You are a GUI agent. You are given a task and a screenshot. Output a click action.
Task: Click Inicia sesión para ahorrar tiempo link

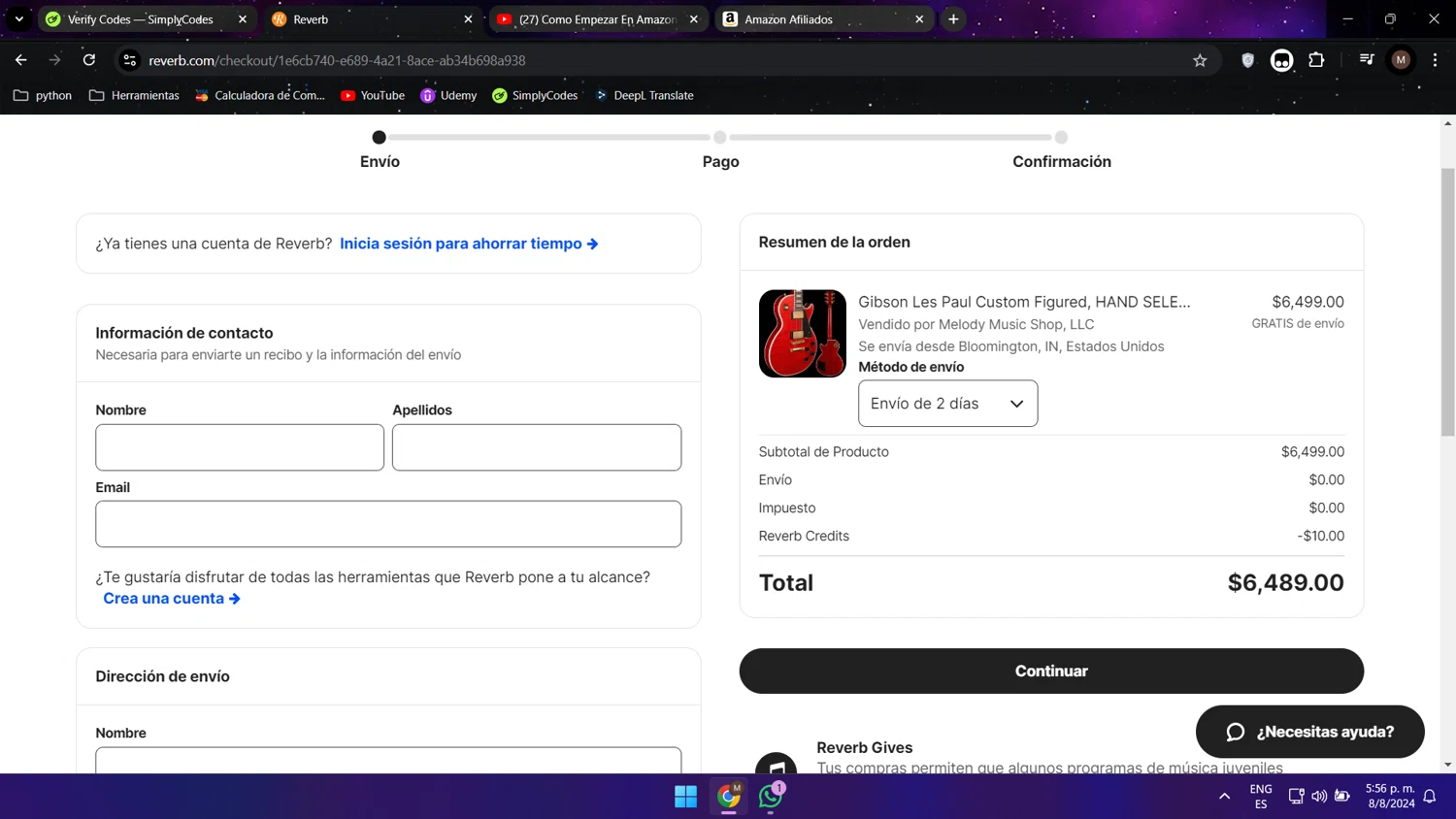[469, 244]
